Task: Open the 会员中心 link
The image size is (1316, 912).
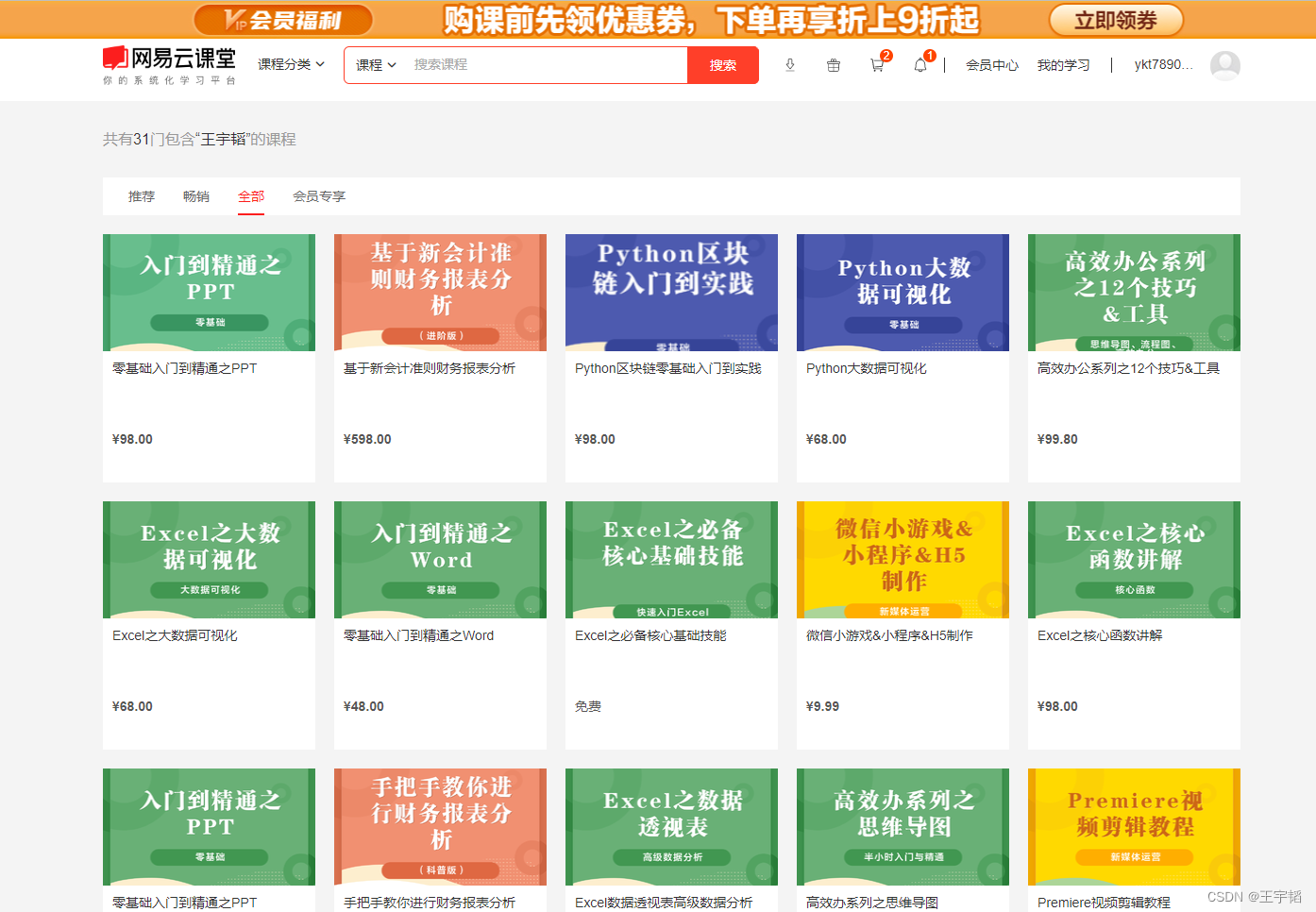Action: tap(992, 65)
